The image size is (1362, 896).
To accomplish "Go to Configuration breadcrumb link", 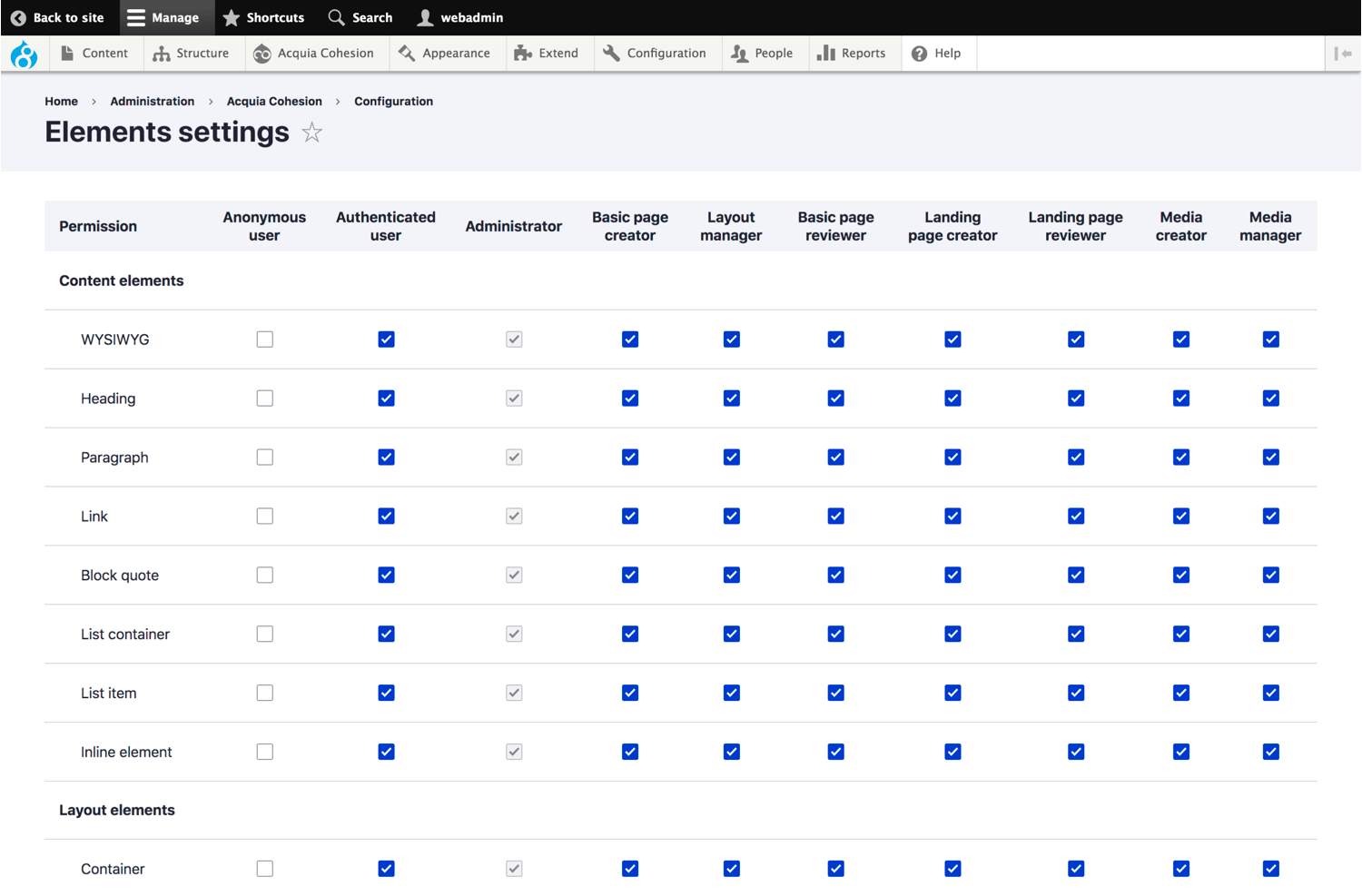I will pos(393,102).
